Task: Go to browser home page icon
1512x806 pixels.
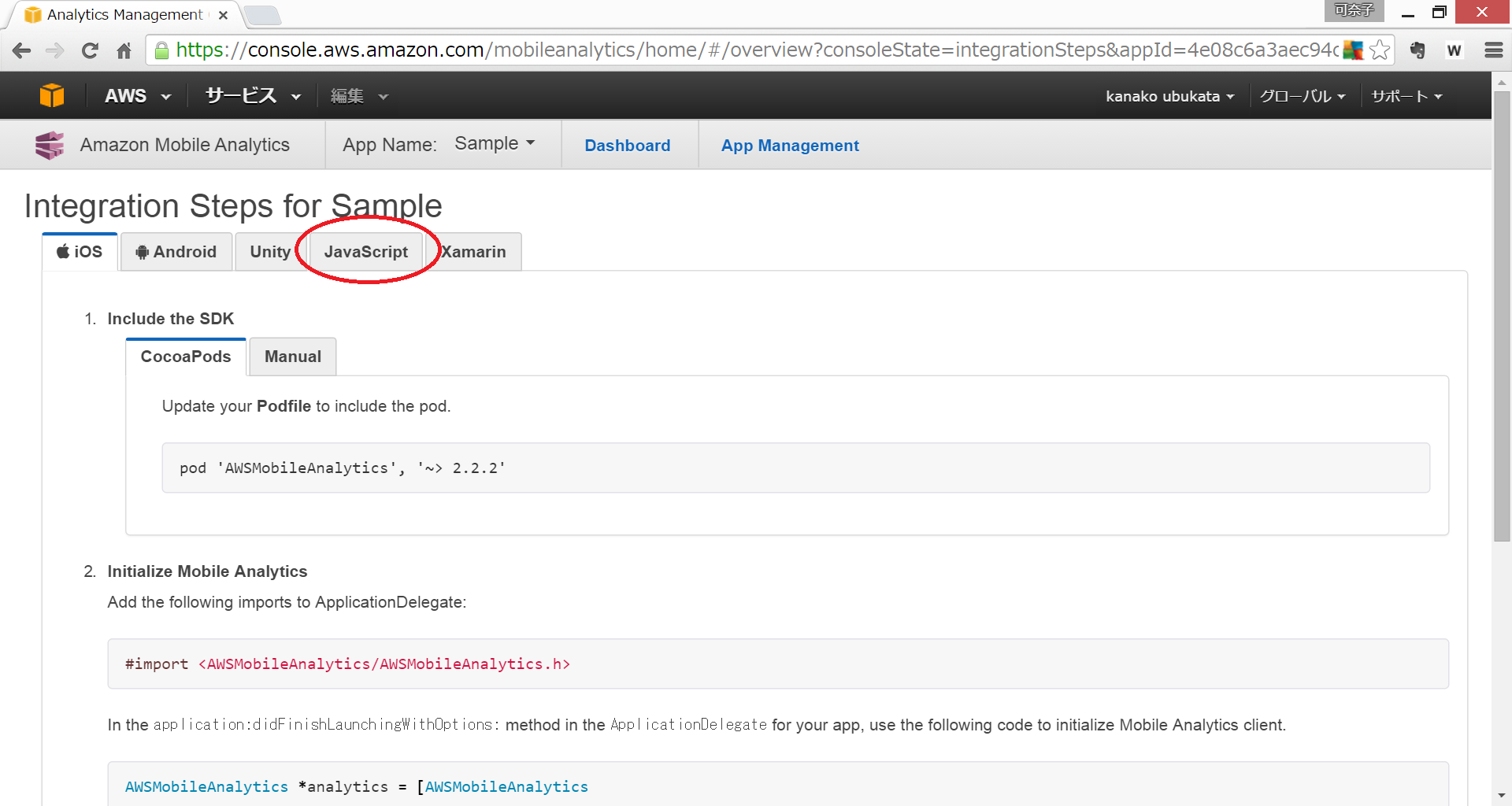Action: (x=124, y=51)
